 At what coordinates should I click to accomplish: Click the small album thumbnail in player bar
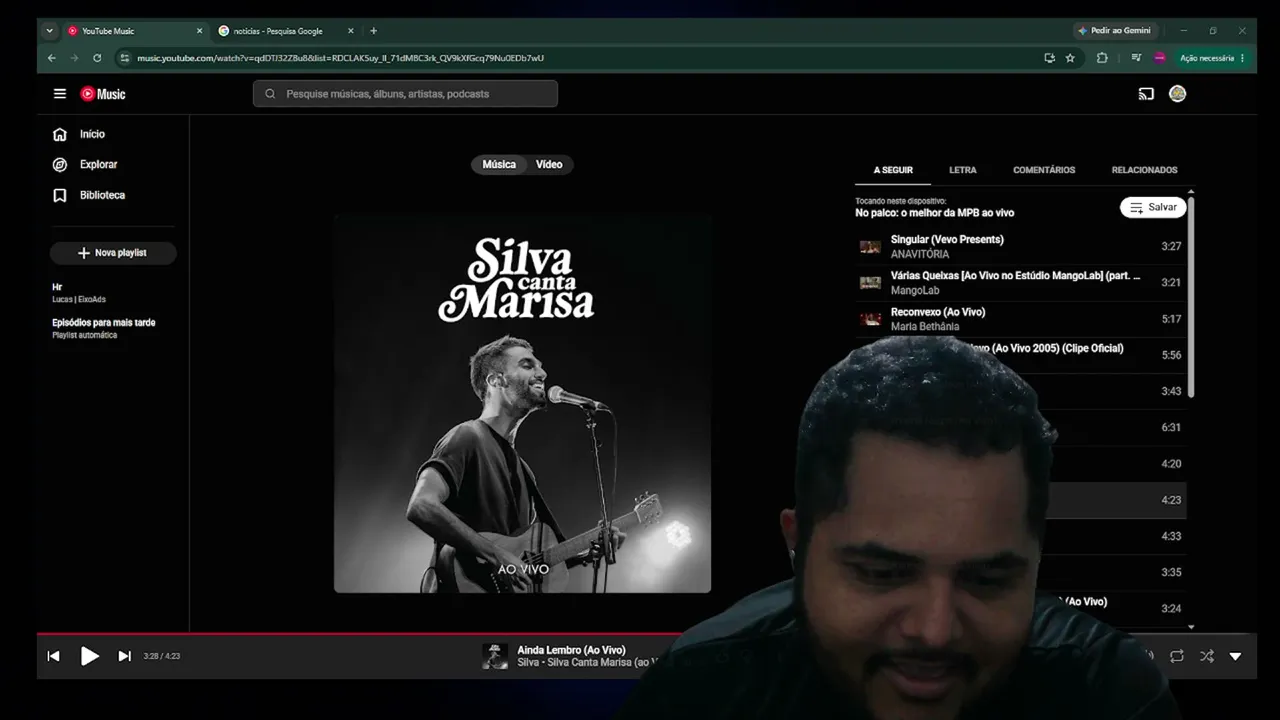coord(495,656)
